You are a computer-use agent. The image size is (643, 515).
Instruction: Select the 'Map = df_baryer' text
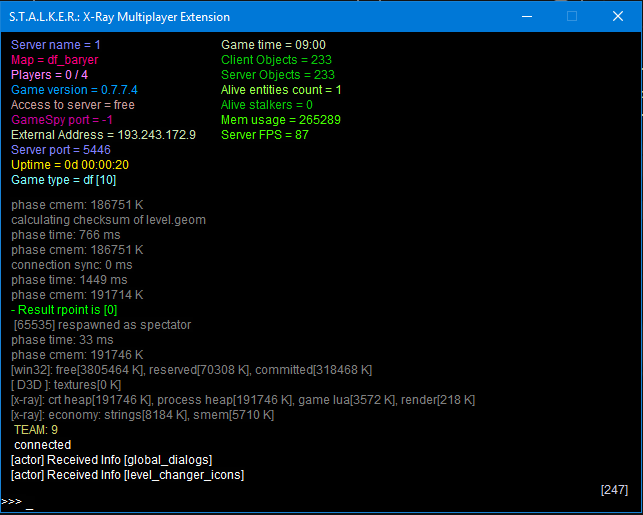point(55,60)
